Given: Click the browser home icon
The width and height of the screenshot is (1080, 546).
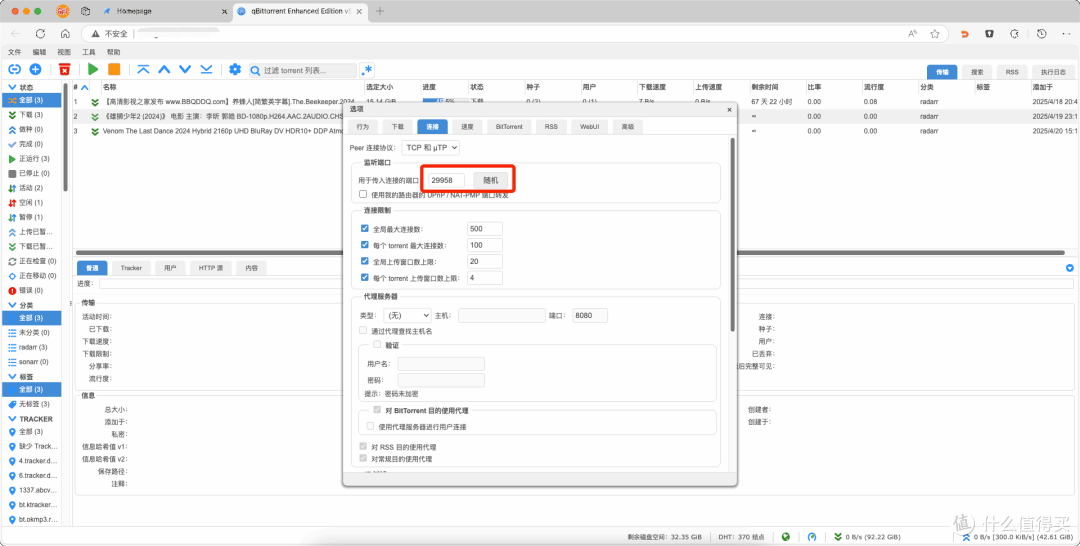Looking at the screenshot, I should pos(65,34).
